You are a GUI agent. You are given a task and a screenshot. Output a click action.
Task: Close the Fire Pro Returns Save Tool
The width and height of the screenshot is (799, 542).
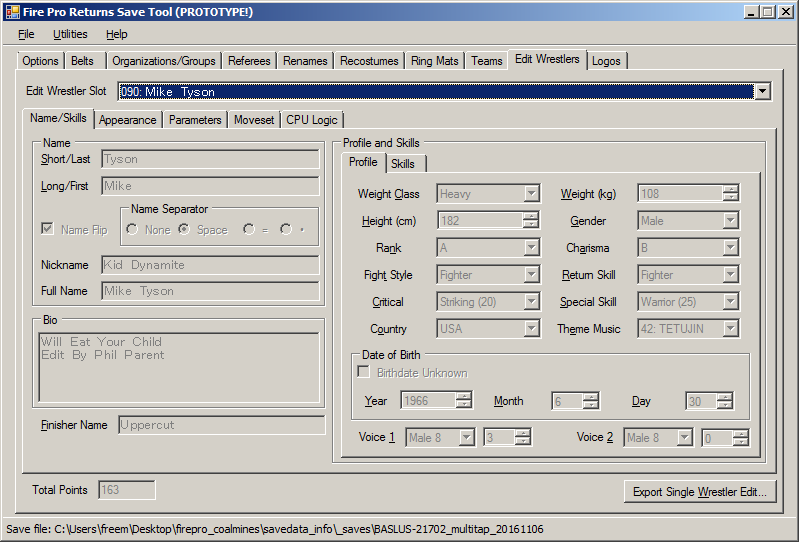(786, 12)
